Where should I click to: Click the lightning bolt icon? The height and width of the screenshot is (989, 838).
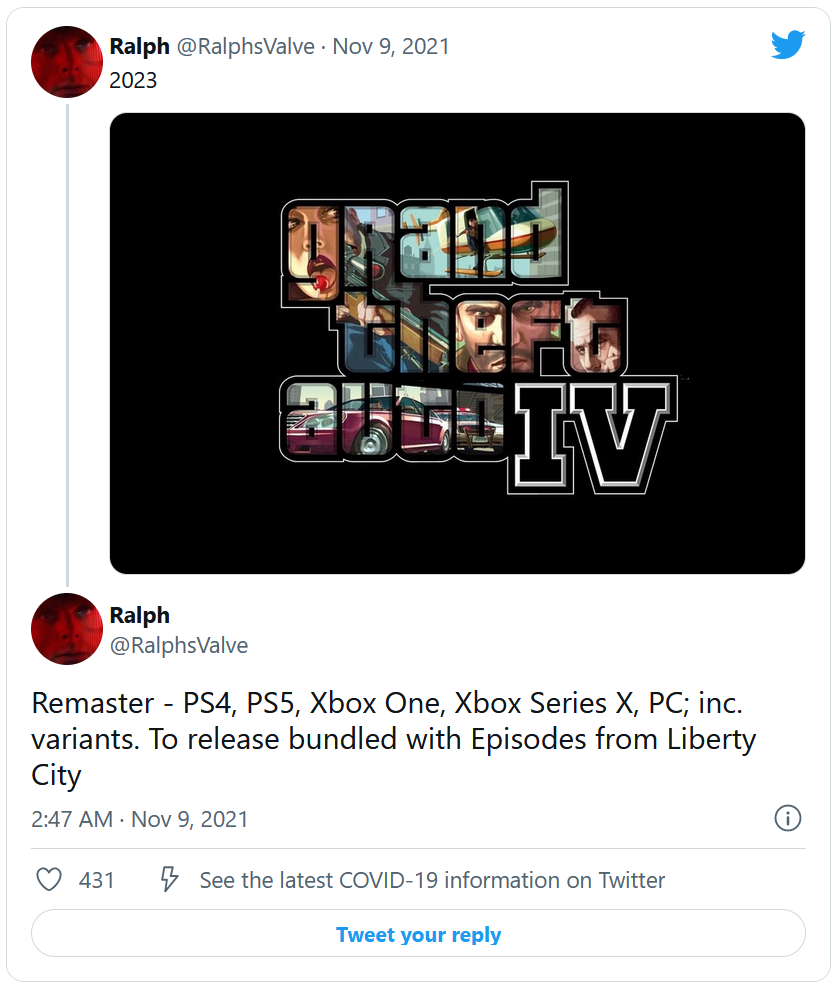170,880
